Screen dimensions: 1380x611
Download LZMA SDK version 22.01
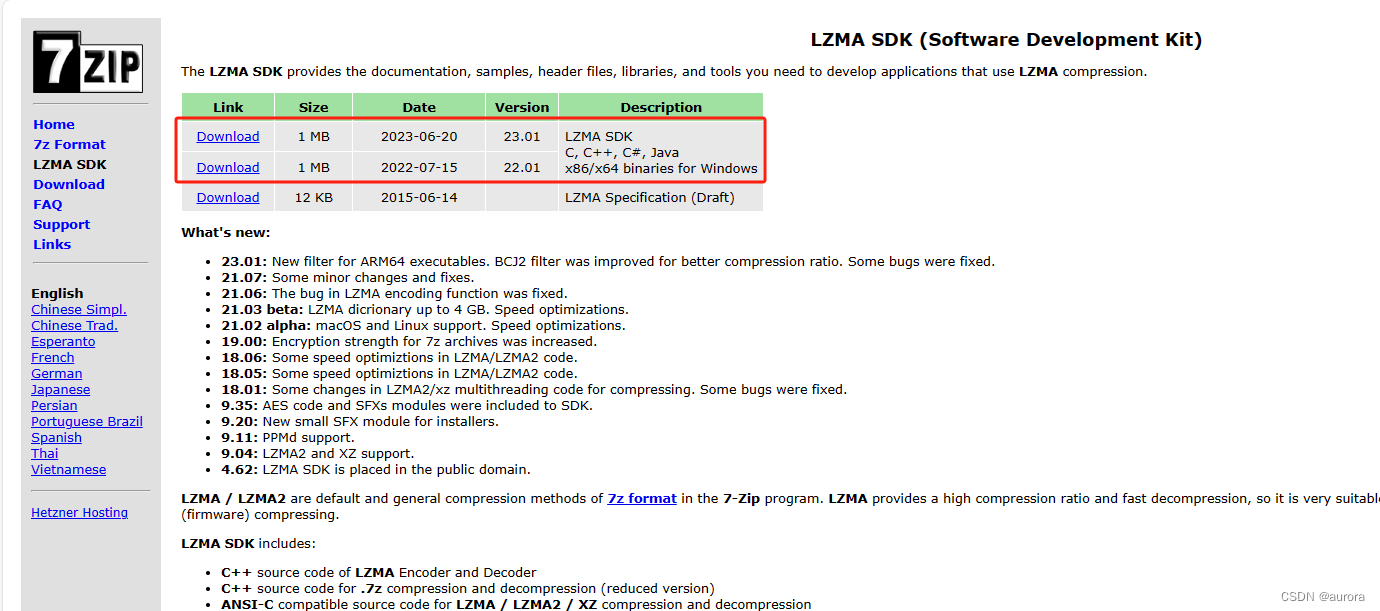coord(228,167)
